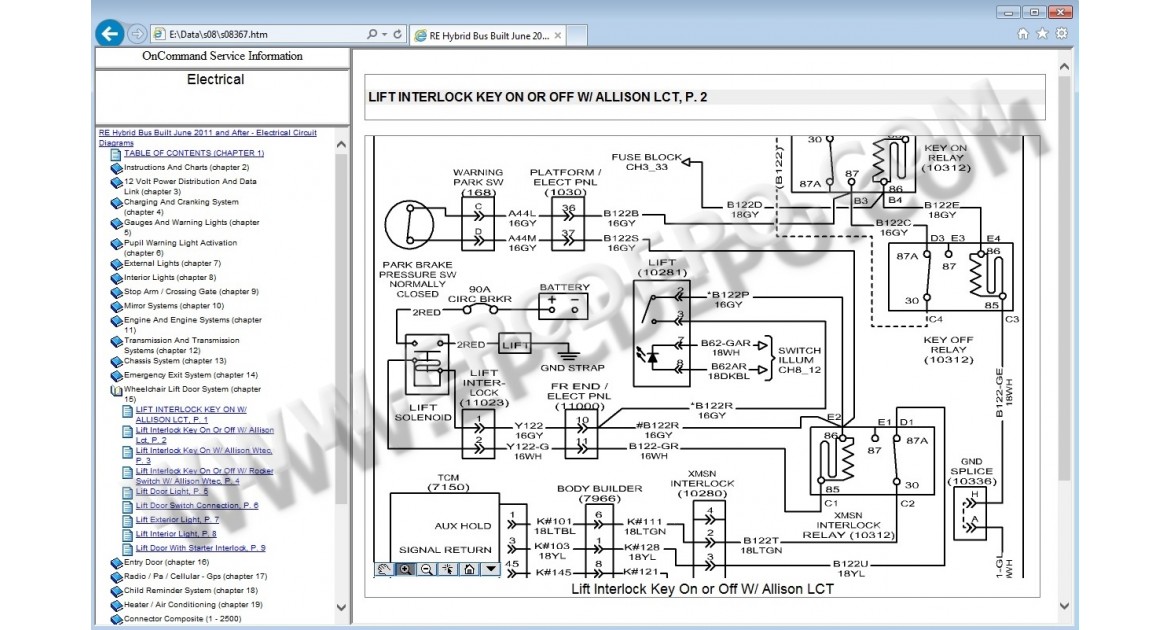Go back with the browser back arrow

pos(110,34)
